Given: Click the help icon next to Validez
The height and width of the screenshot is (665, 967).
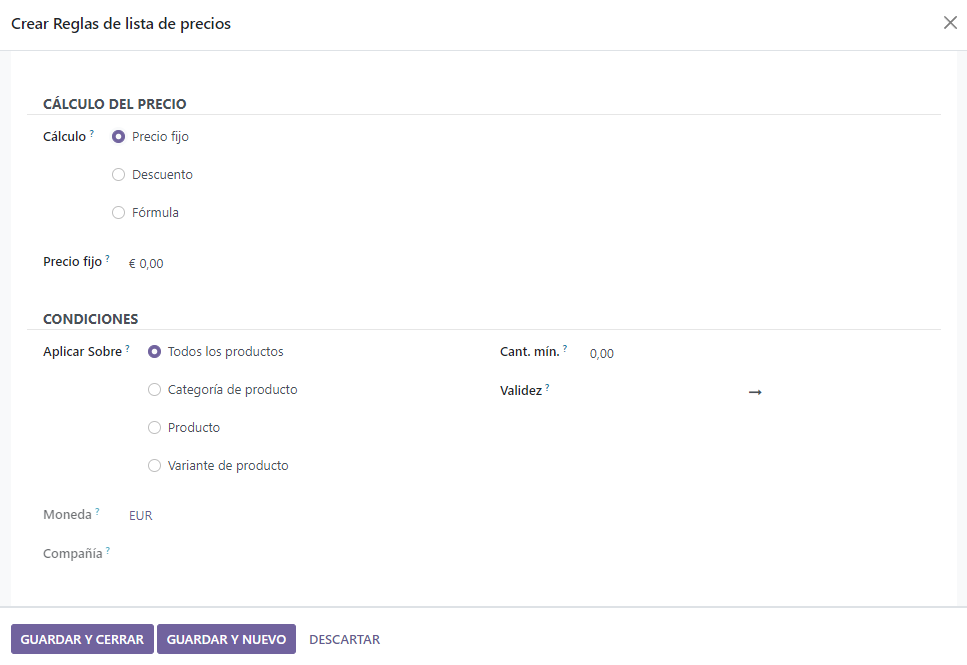Looking at the screenshot, I should 548,387.
